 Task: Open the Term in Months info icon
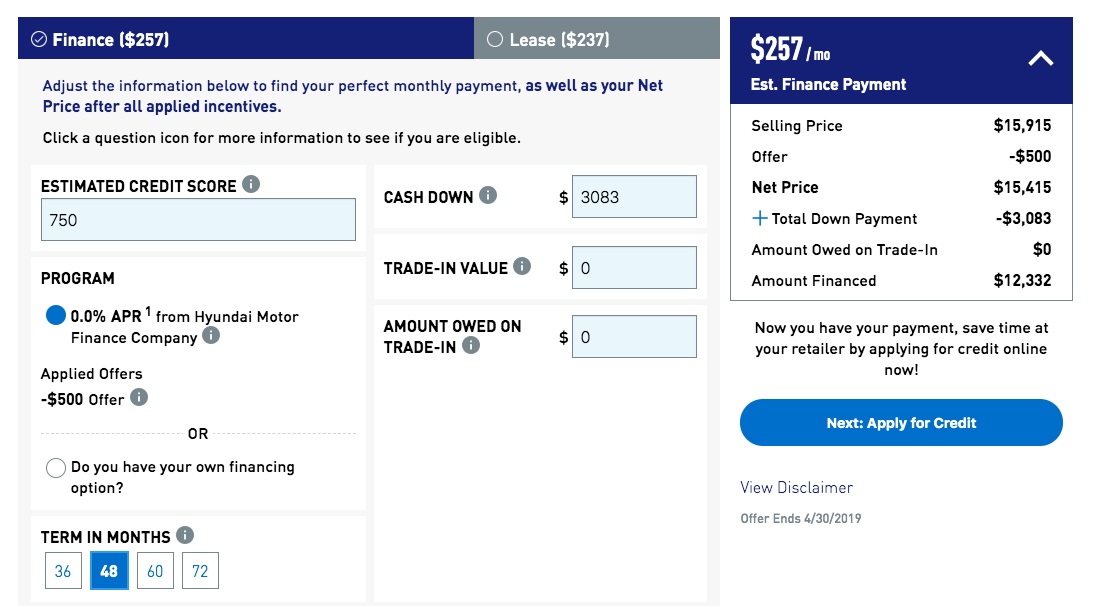[x=185, y=536]
